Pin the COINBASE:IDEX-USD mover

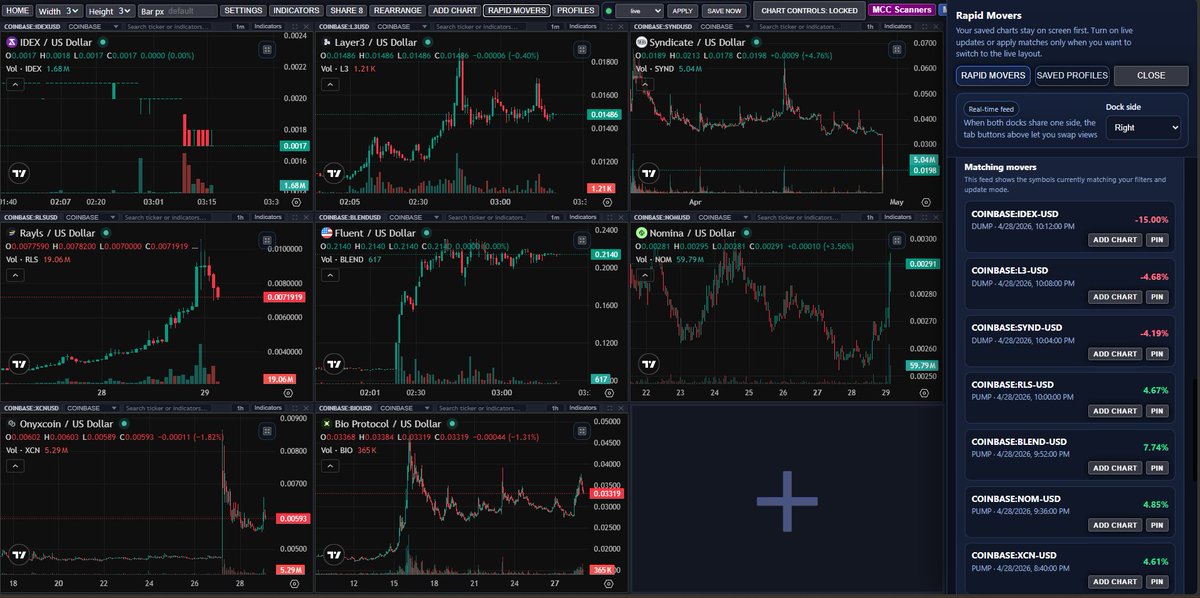[1157, 240]
